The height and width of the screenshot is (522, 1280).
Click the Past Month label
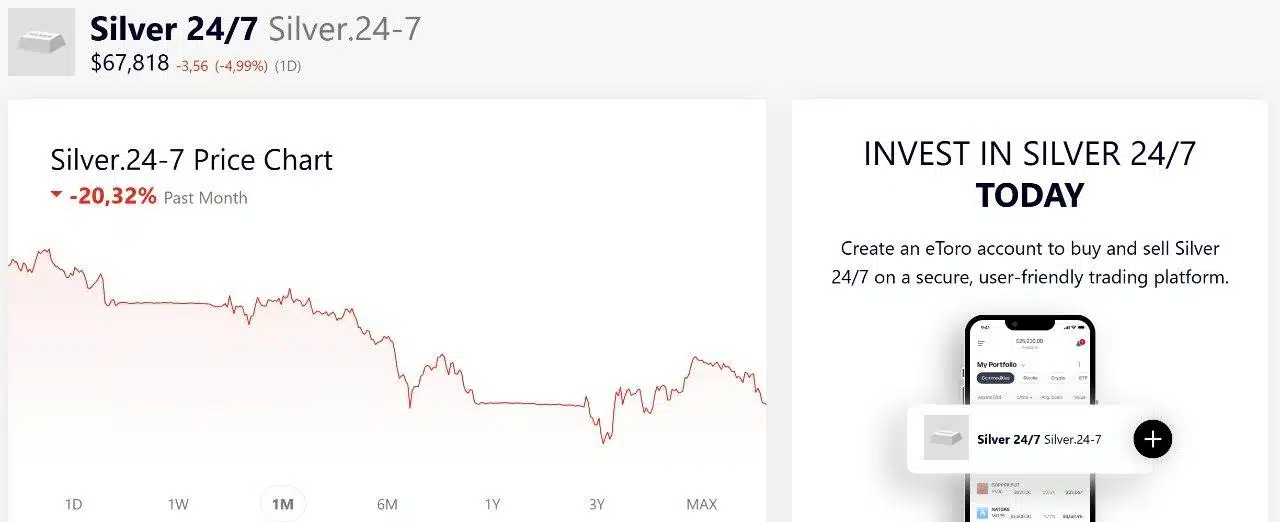[205, 198]
